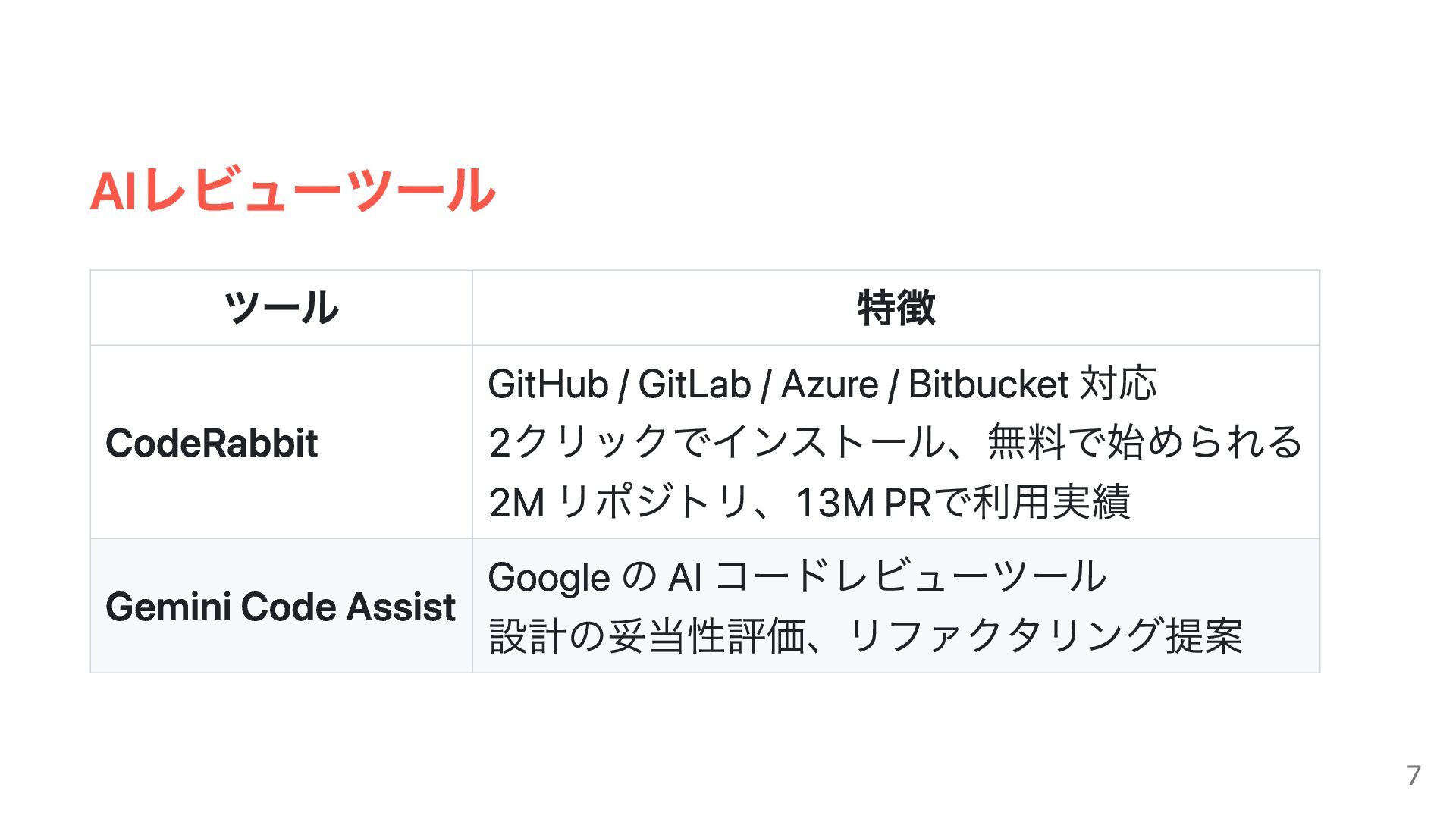This screenshot has width=1456, height=819.
Task: Click the word GitHub in the features cell
Action: [x=548, y=384]
